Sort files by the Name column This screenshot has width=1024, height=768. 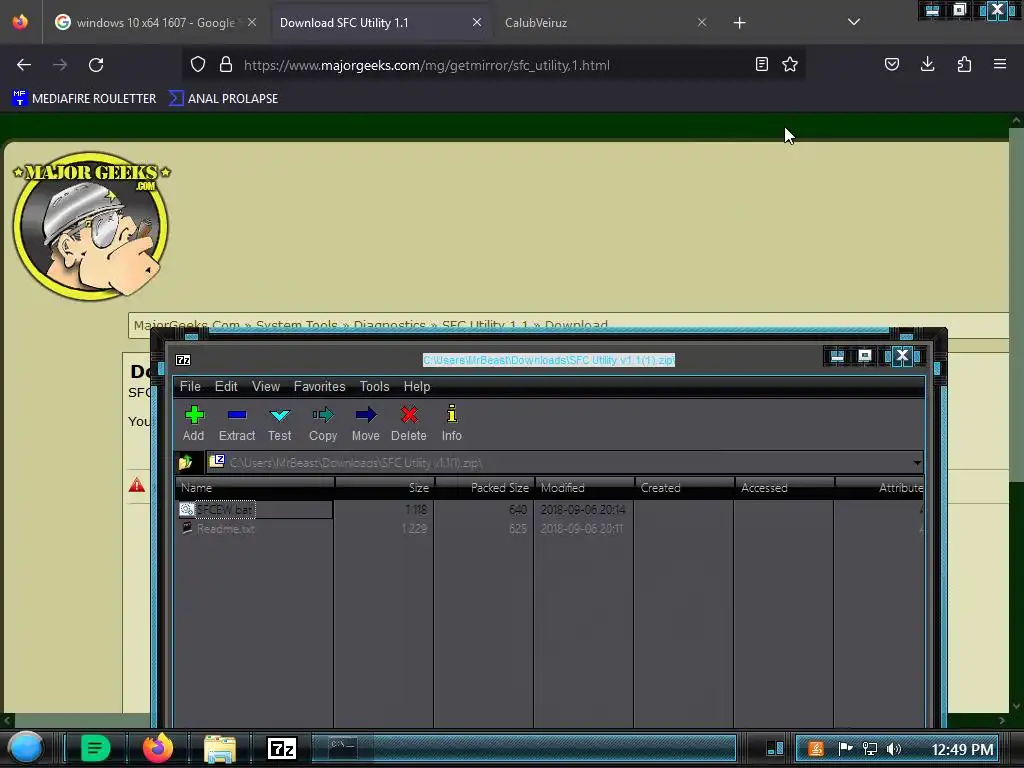click(x=255, y=488)
